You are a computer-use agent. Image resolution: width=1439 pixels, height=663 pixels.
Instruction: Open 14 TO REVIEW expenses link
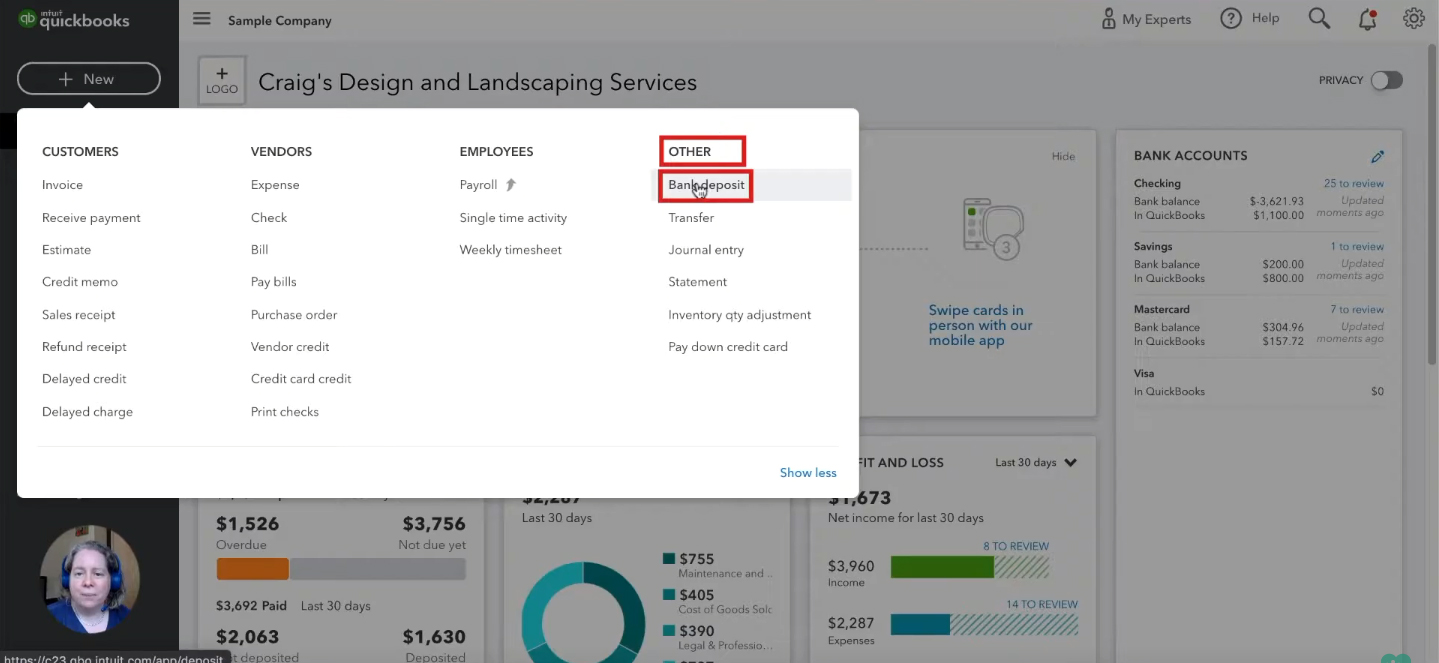[x=1042, y=604]
